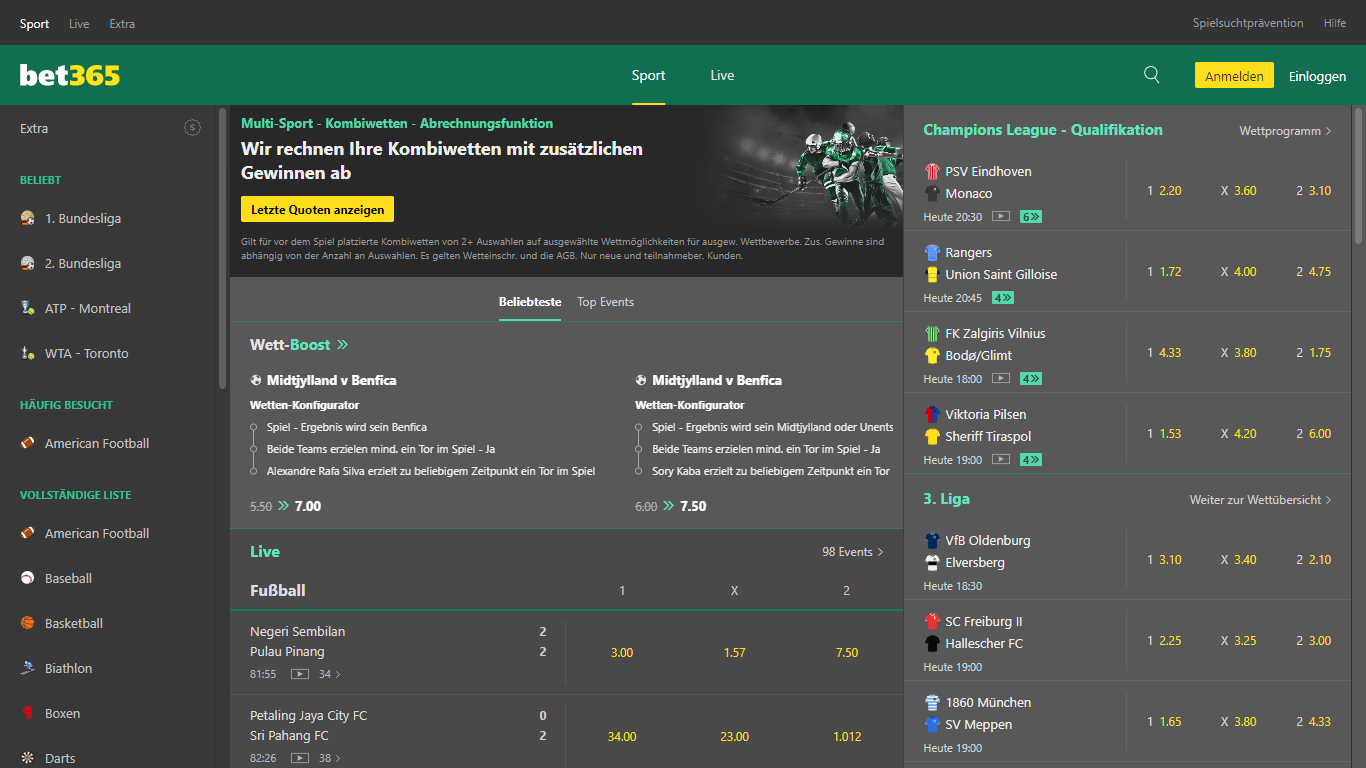Viewport: 1366px width, 768px height.
Task: Open the Wett-Boost chevron heading
Action: click(x=299, y=345)
